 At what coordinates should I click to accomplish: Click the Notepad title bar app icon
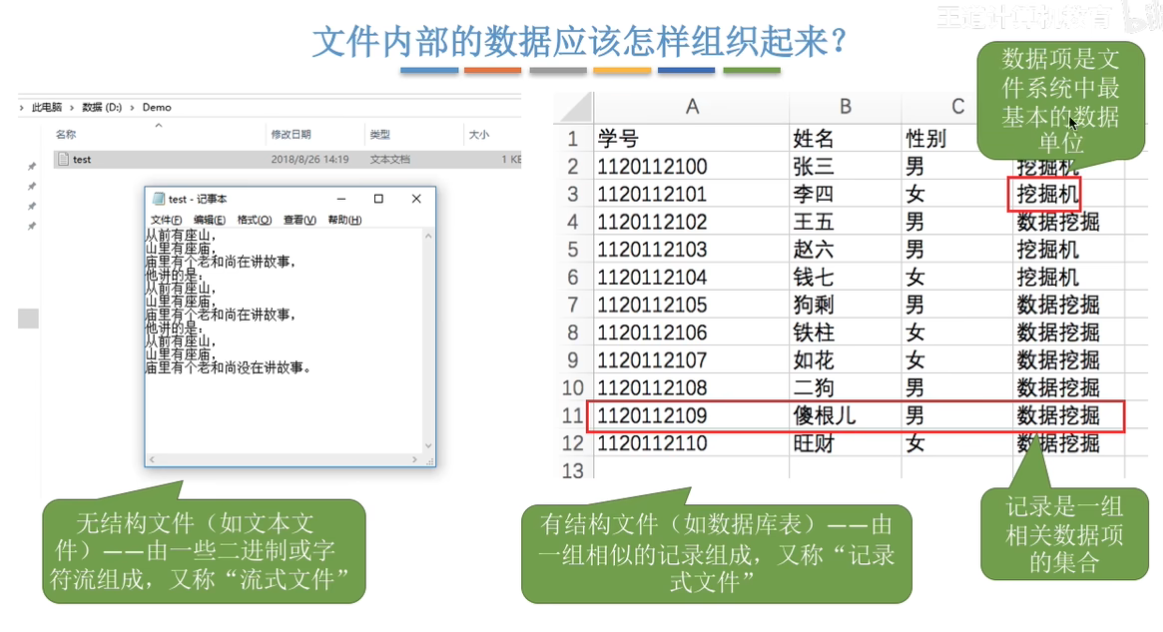(158, 199)
